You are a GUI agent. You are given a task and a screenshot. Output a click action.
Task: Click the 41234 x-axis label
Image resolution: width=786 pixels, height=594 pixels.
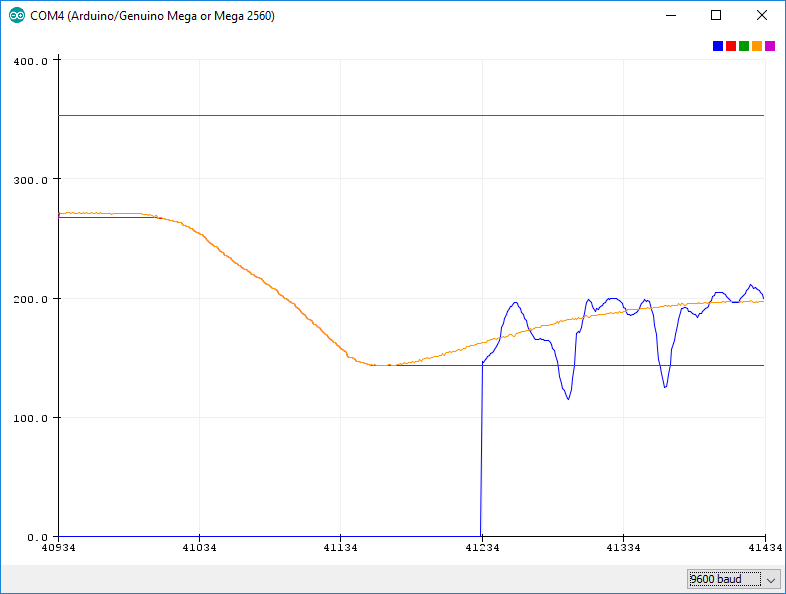coord(482,547)
